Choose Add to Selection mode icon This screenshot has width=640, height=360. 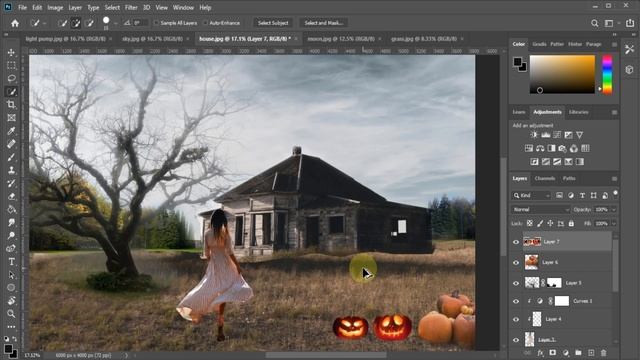point(76,23)
